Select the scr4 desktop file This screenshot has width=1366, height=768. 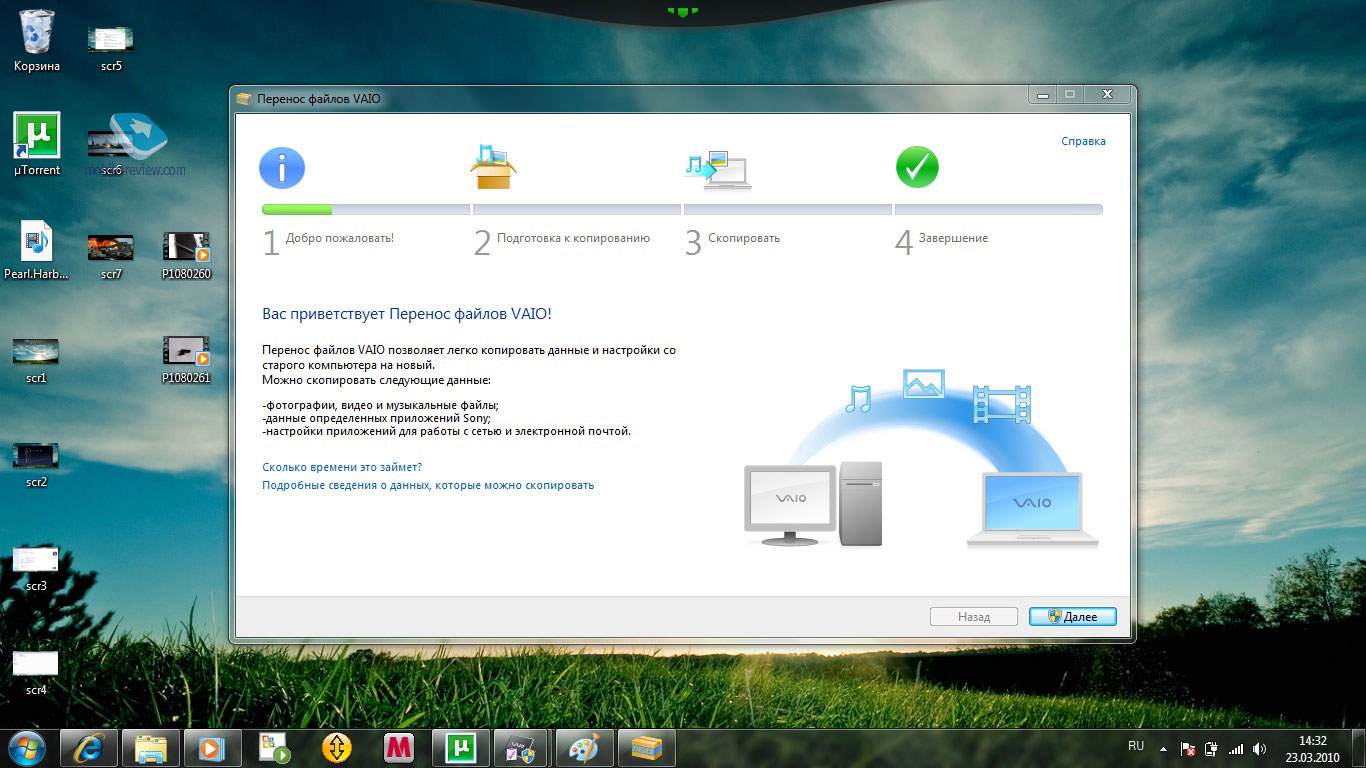[x=36, y=671]
